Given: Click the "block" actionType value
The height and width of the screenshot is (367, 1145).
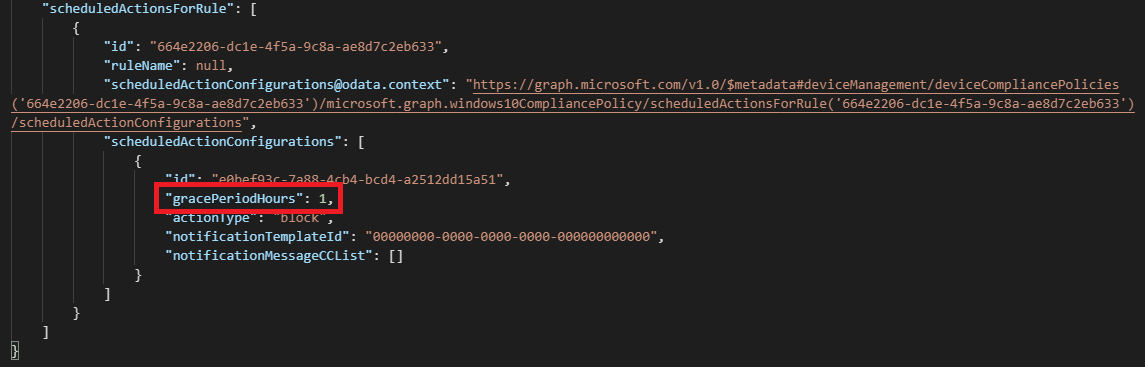Looking at the screenshot, I should pyautogui.click(x=302, y=217).
